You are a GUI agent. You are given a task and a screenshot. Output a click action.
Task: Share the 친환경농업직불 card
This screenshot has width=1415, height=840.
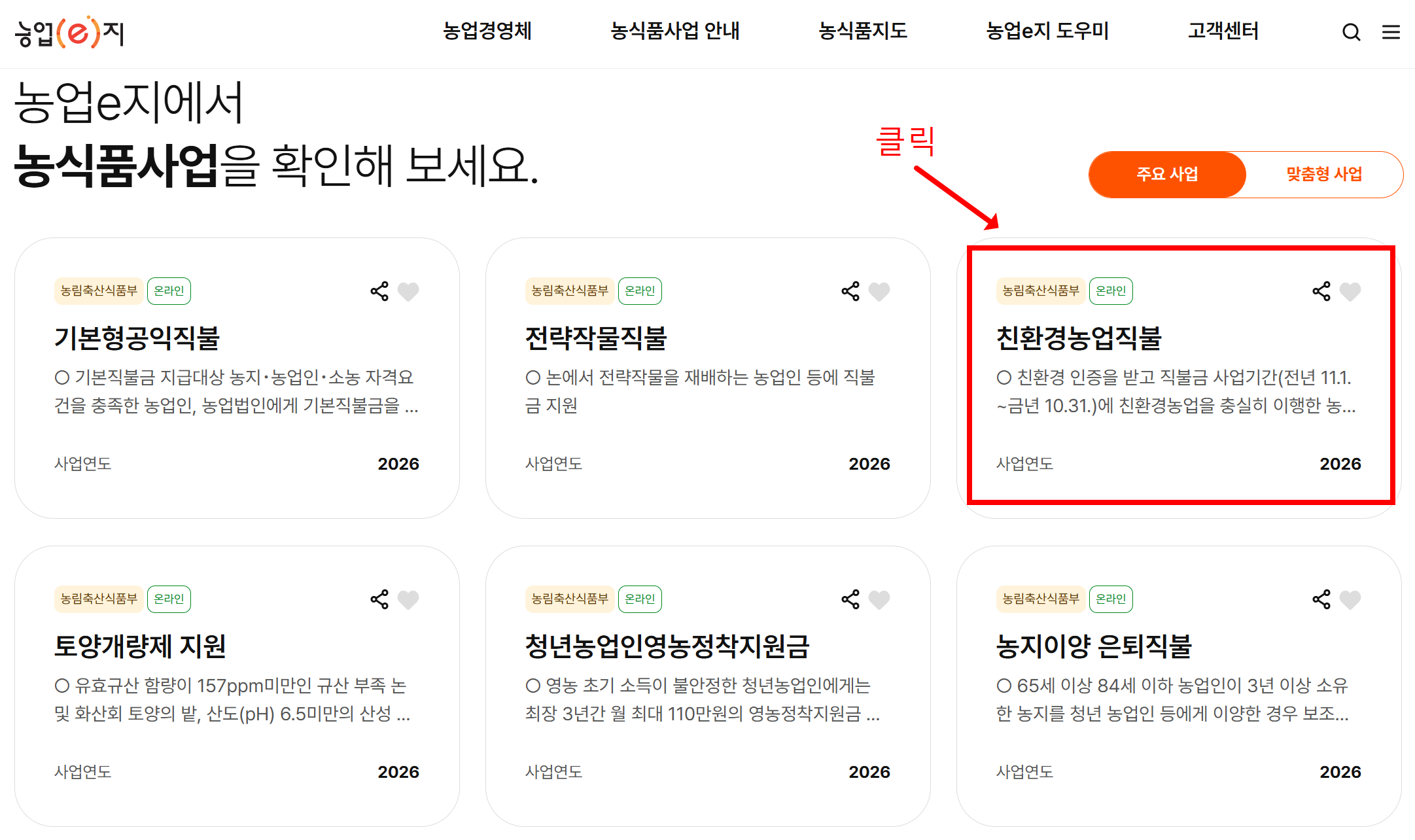click(1321, 291)
